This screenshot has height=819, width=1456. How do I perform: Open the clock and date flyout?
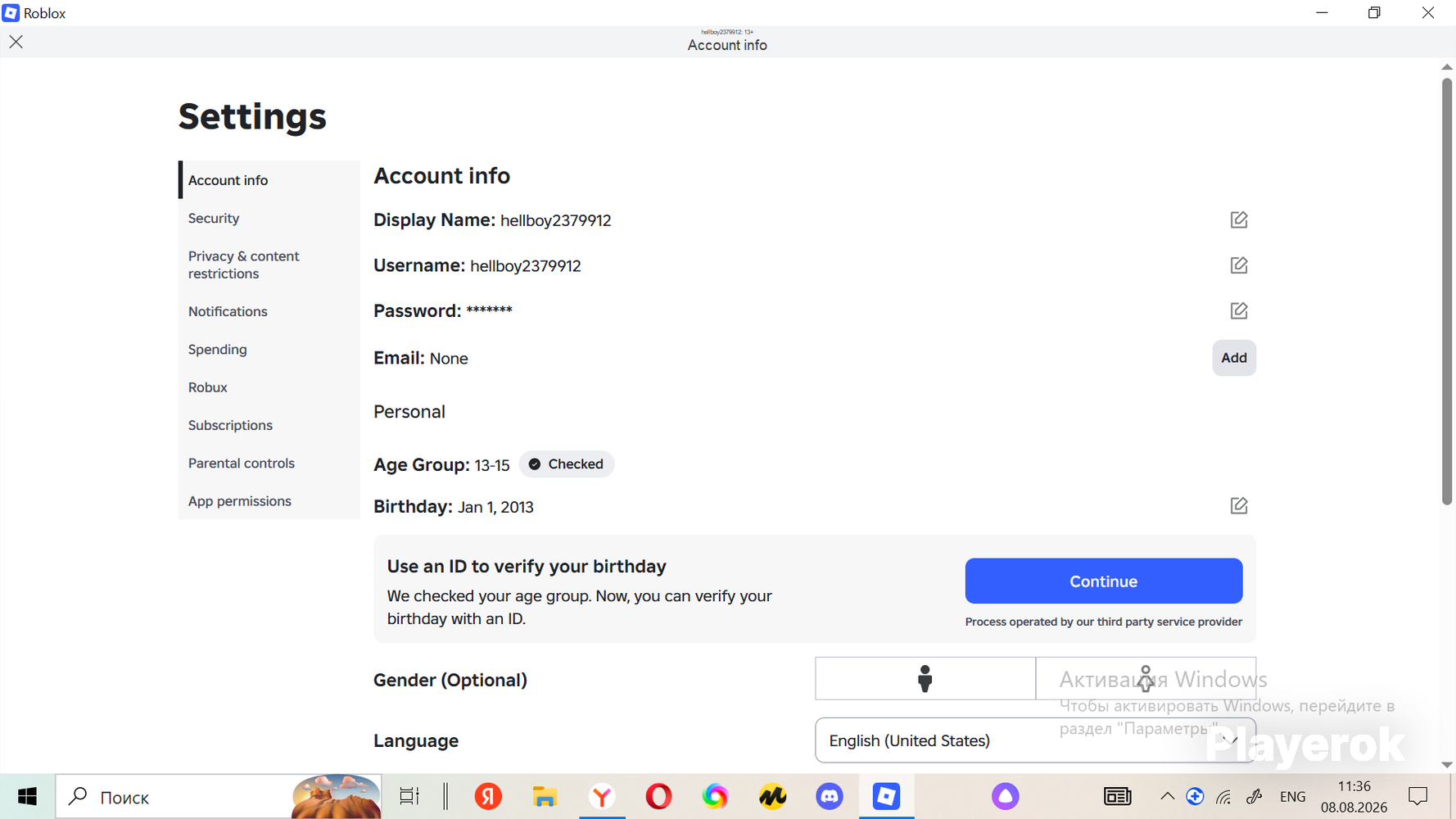coord(1354,797)
